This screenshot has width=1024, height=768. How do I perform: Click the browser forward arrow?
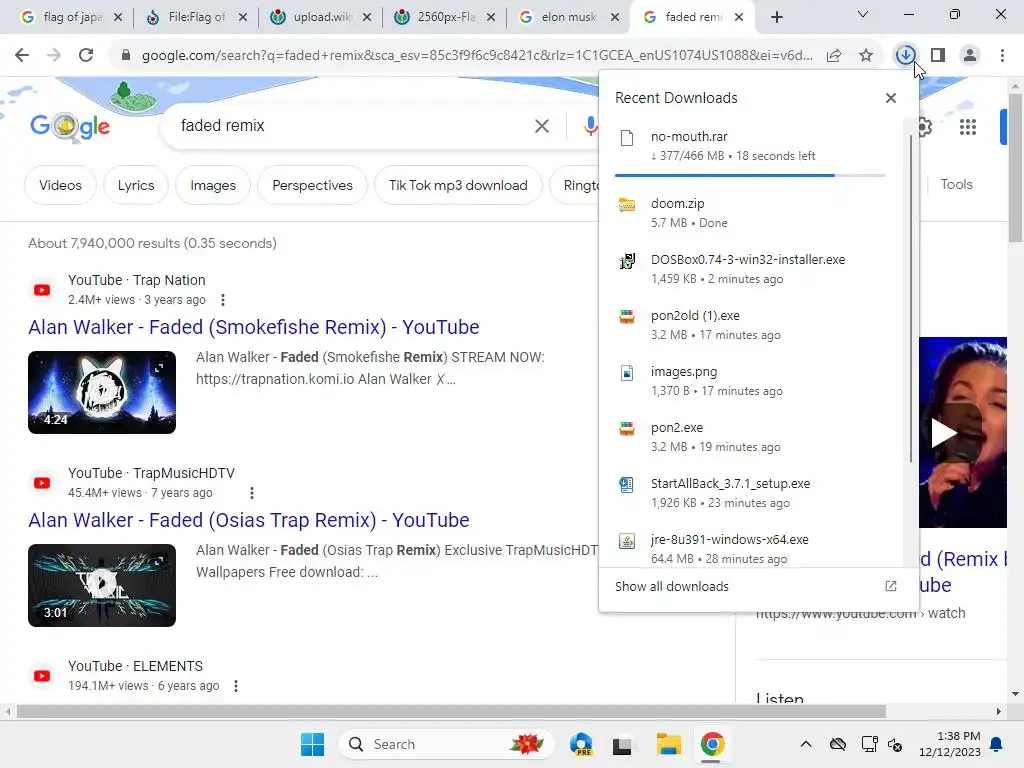tap(54, 55)
